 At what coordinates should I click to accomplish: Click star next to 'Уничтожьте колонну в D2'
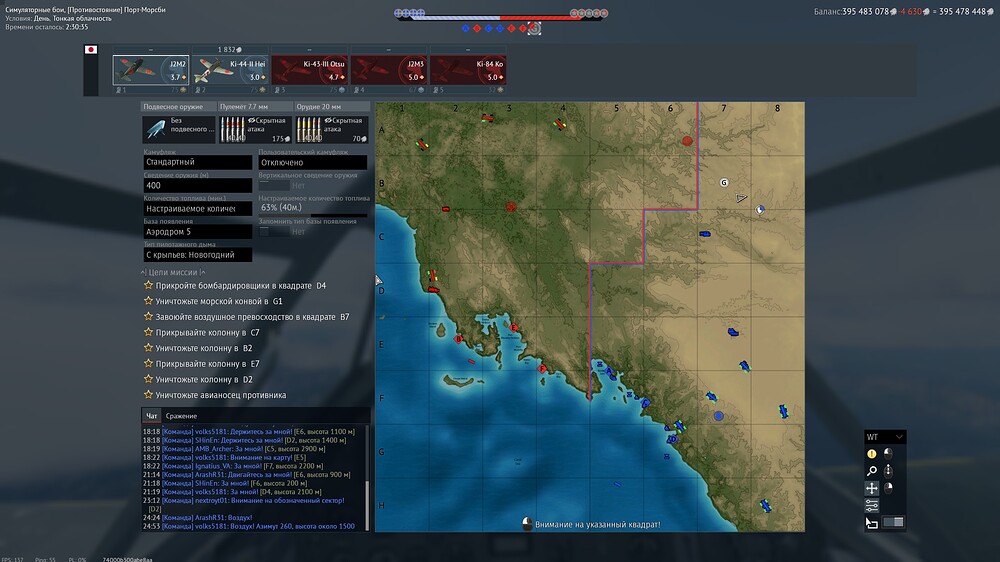[x=149, y=379]
